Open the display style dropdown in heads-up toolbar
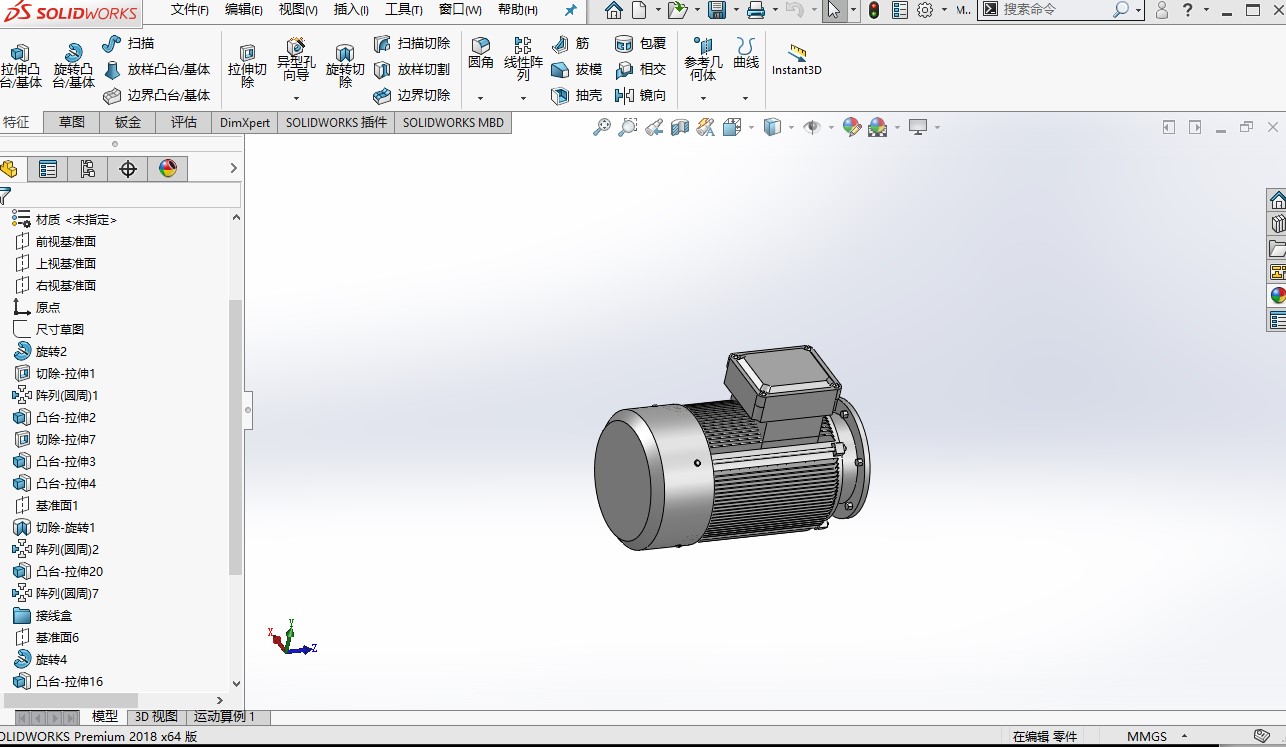The width and height of the screenshot is (1286, 747). click(x=791, y=129)
